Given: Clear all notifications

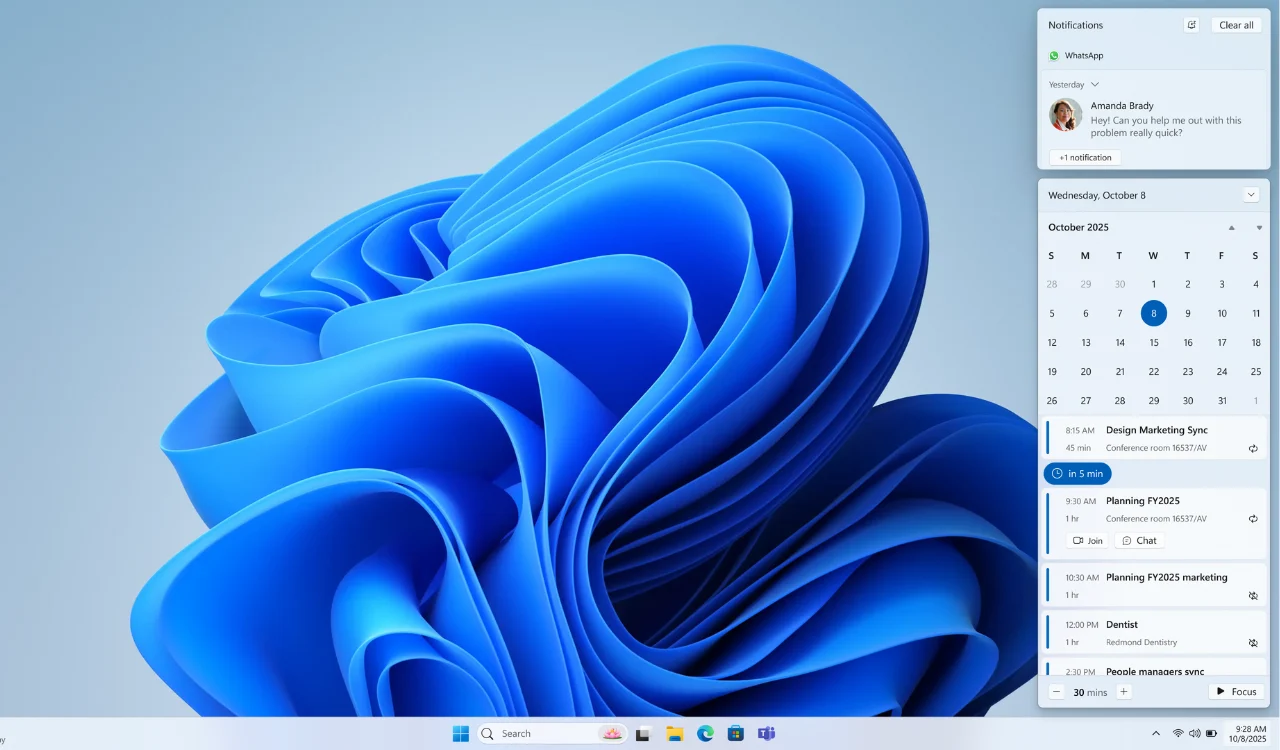Looking at the screenshot, I should (x=1236, y=24).
